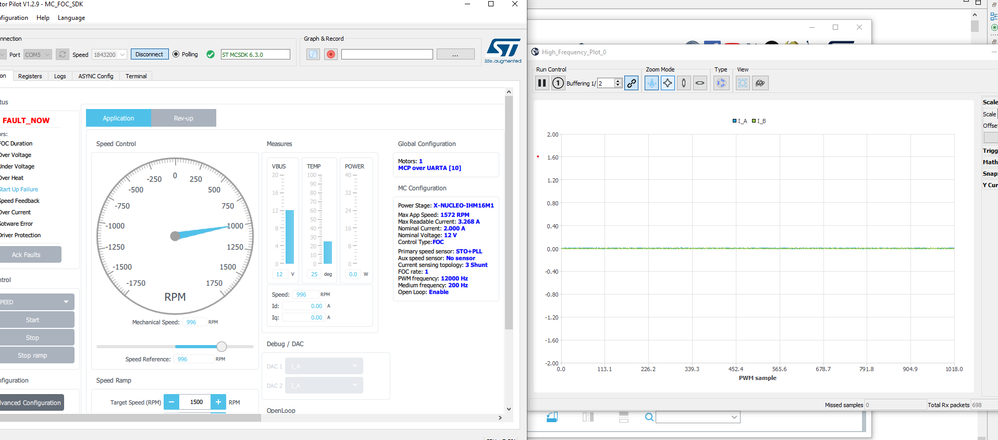Open the Registers tab
The height and width of the screenshot is (440, 998).
pyautogui.click(x=30, y=76)
